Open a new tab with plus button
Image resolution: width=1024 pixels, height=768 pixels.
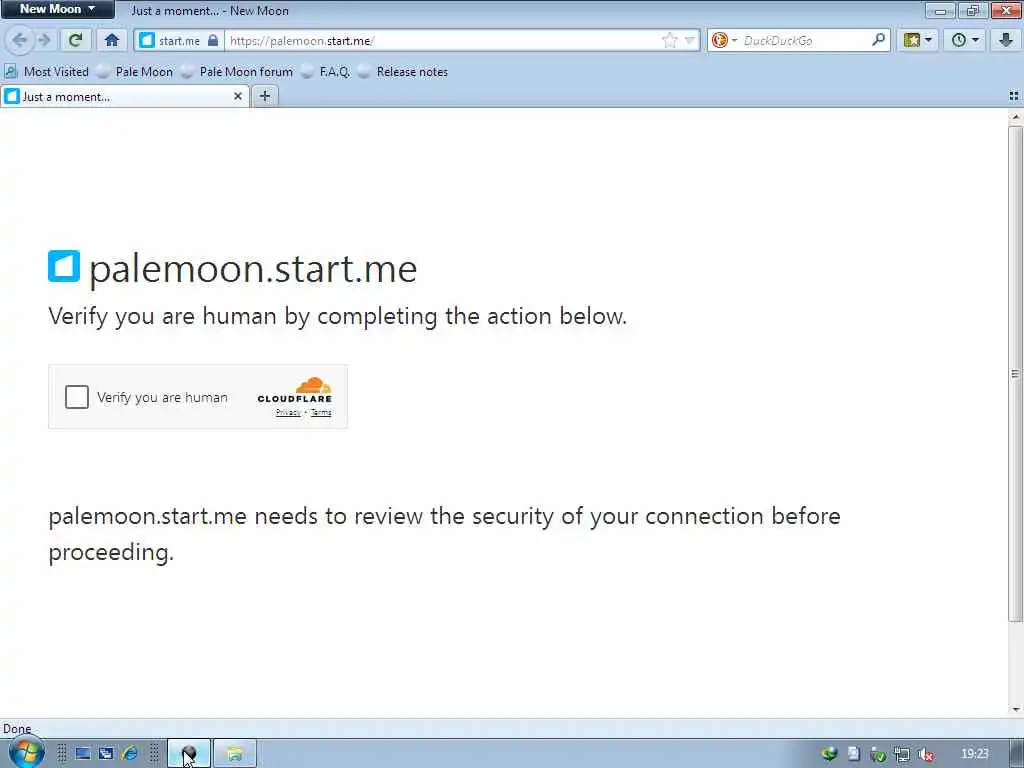click(264, 97)
